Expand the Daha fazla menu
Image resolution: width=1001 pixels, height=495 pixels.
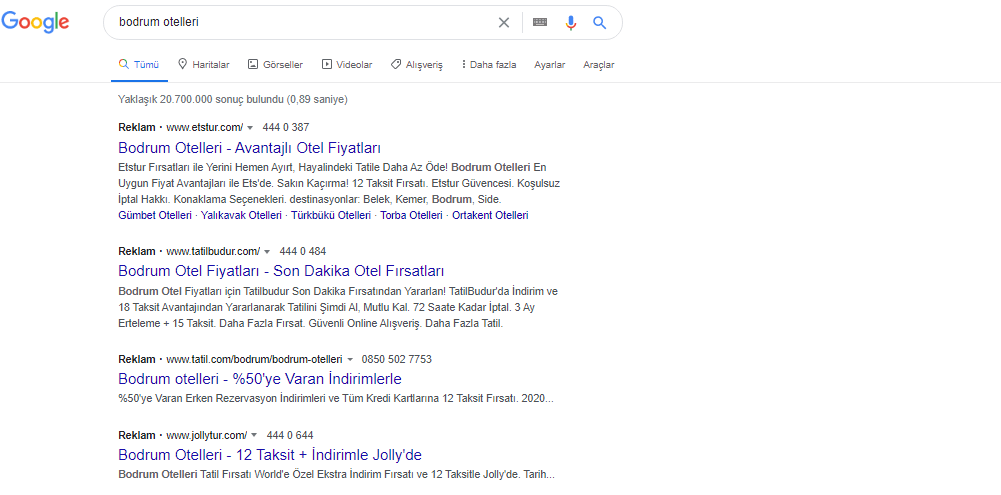click(488, 65)
